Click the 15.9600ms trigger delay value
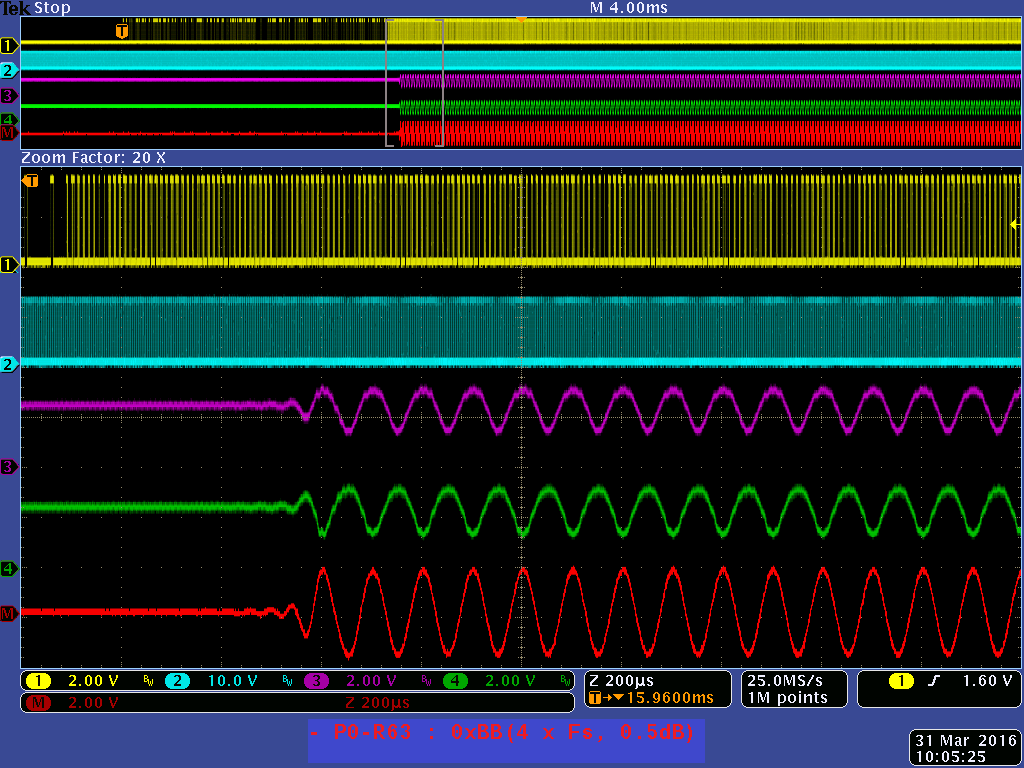Image resolution: width=1024 pixels, height=768 pixels. 670,698
